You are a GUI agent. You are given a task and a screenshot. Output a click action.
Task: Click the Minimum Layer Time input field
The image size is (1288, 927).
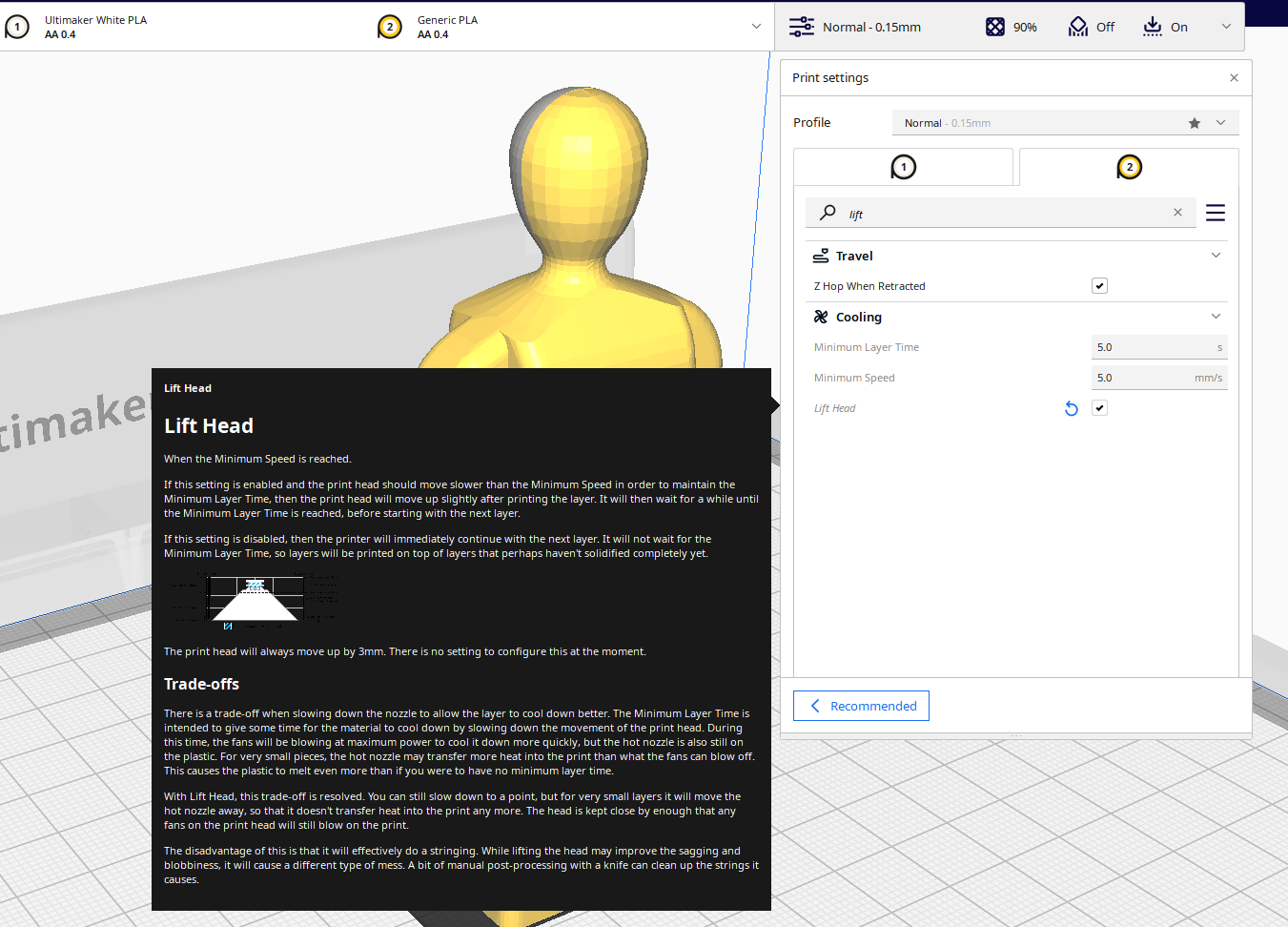[1159, 346]
